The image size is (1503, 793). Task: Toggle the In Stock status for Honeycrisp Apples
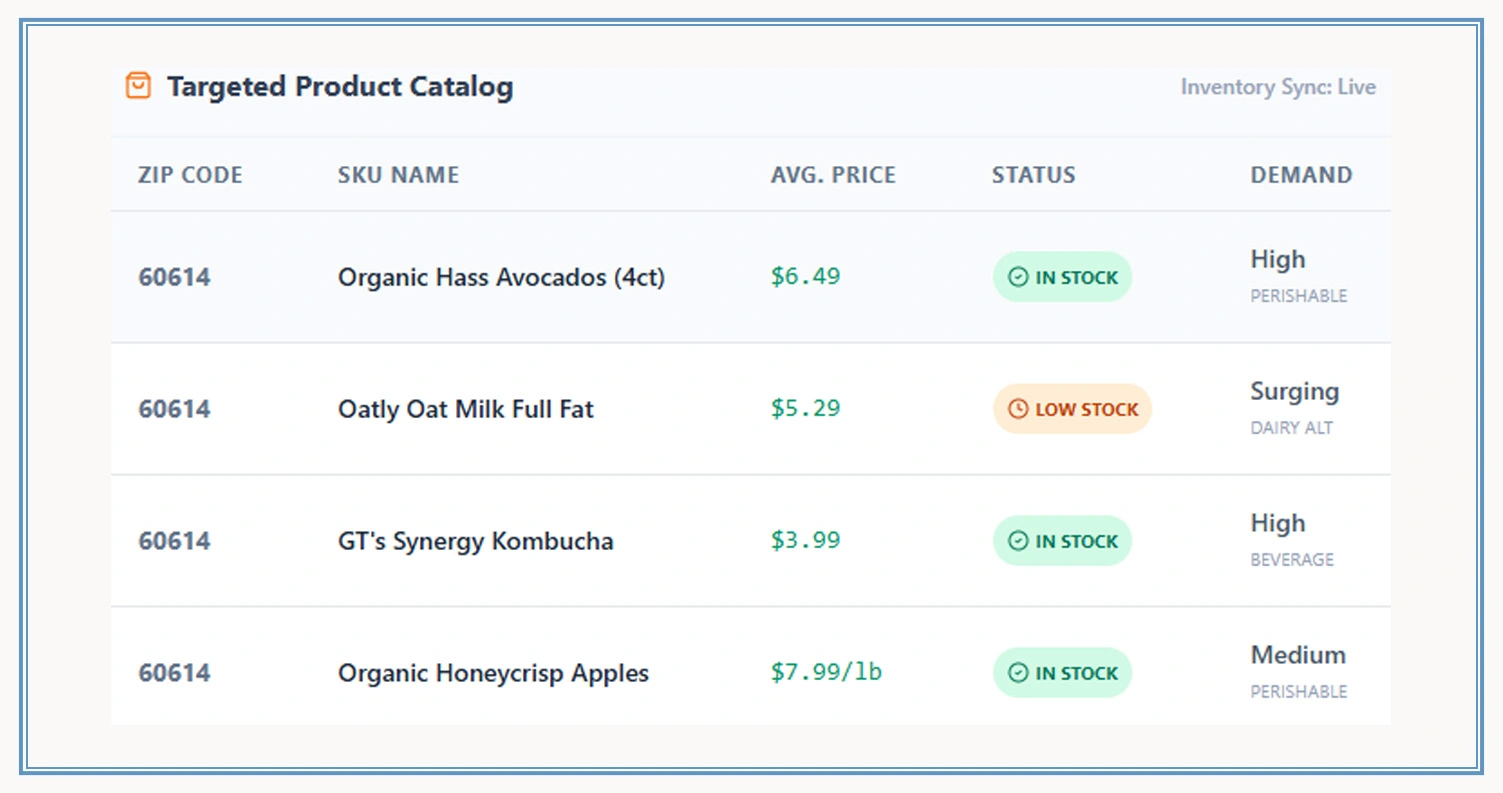coord(1062,673)
